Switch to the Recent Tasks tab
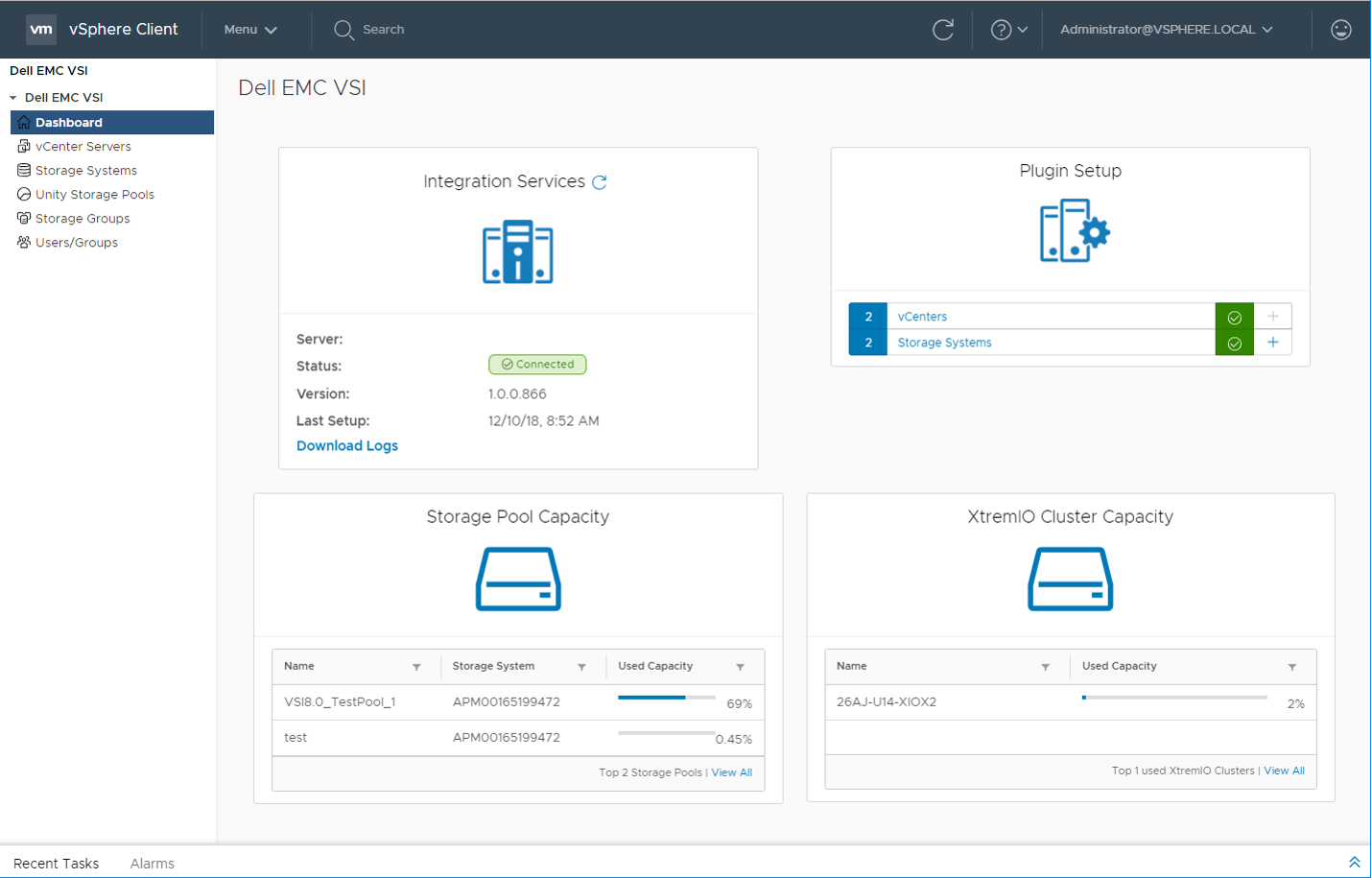This screenshot has width=1372, height=878. click(57, 864)
